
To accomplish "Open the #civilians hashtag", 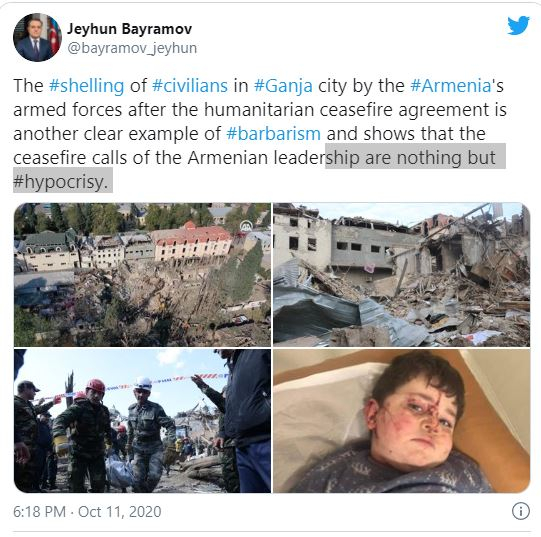I will (x=190, y=86).
